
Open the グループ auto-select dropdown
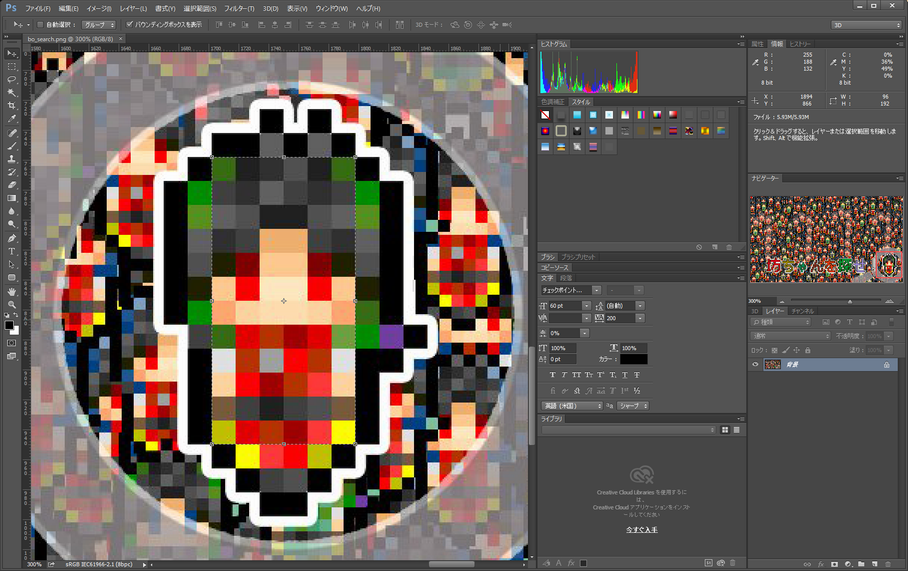(98, 25)
